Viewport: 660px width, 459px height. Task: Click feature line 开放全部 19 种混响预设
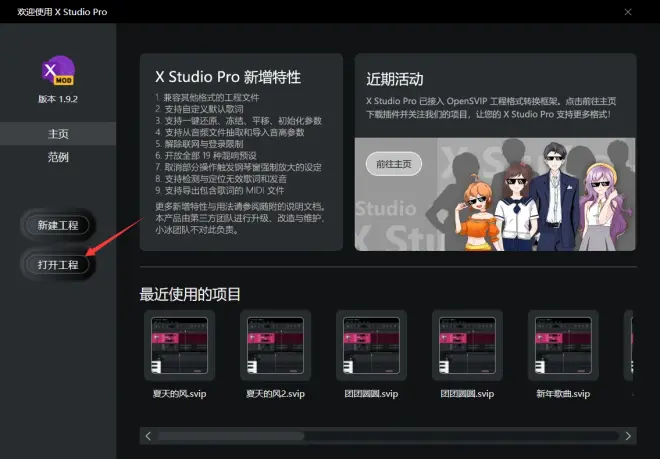click(x=206, y=156)
